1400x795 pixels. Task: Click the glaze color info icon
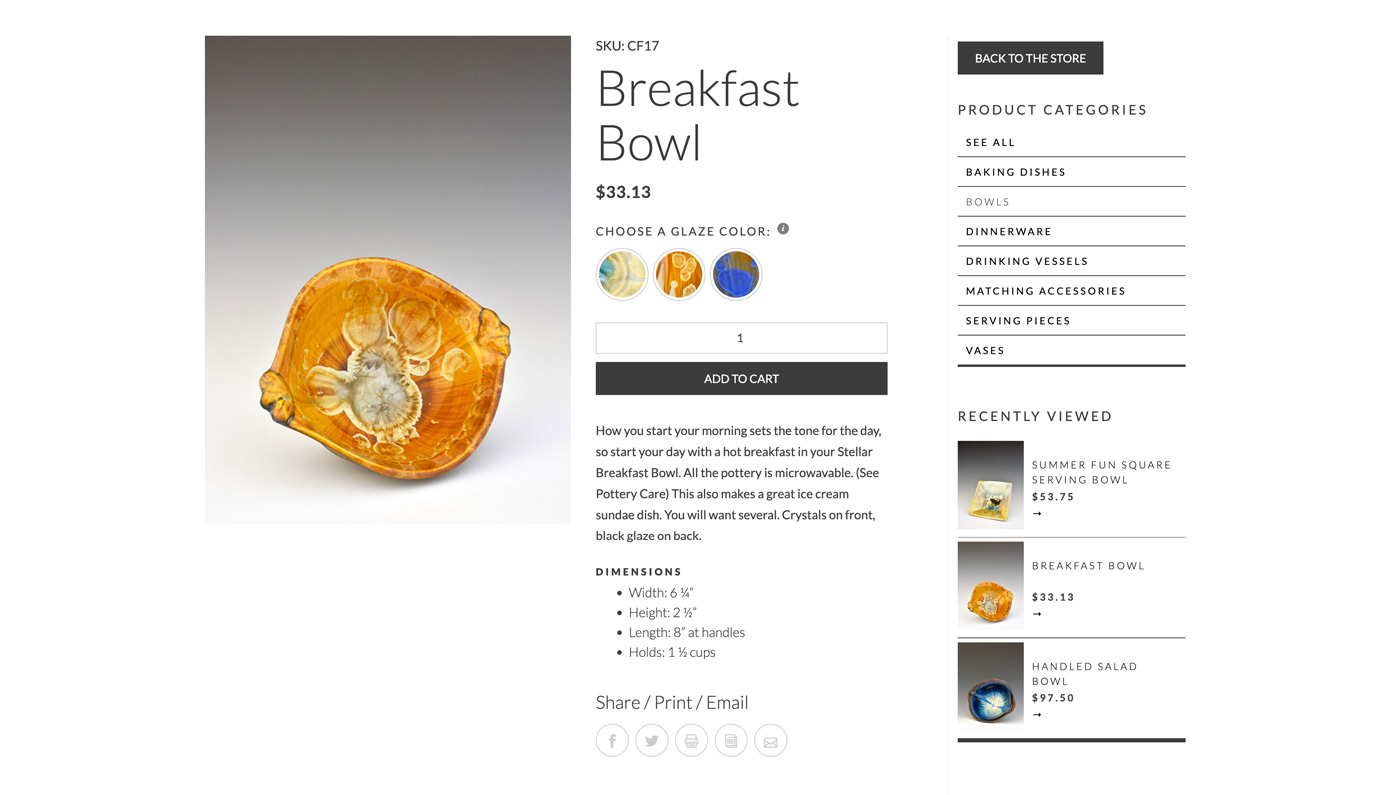click(783, 229)
